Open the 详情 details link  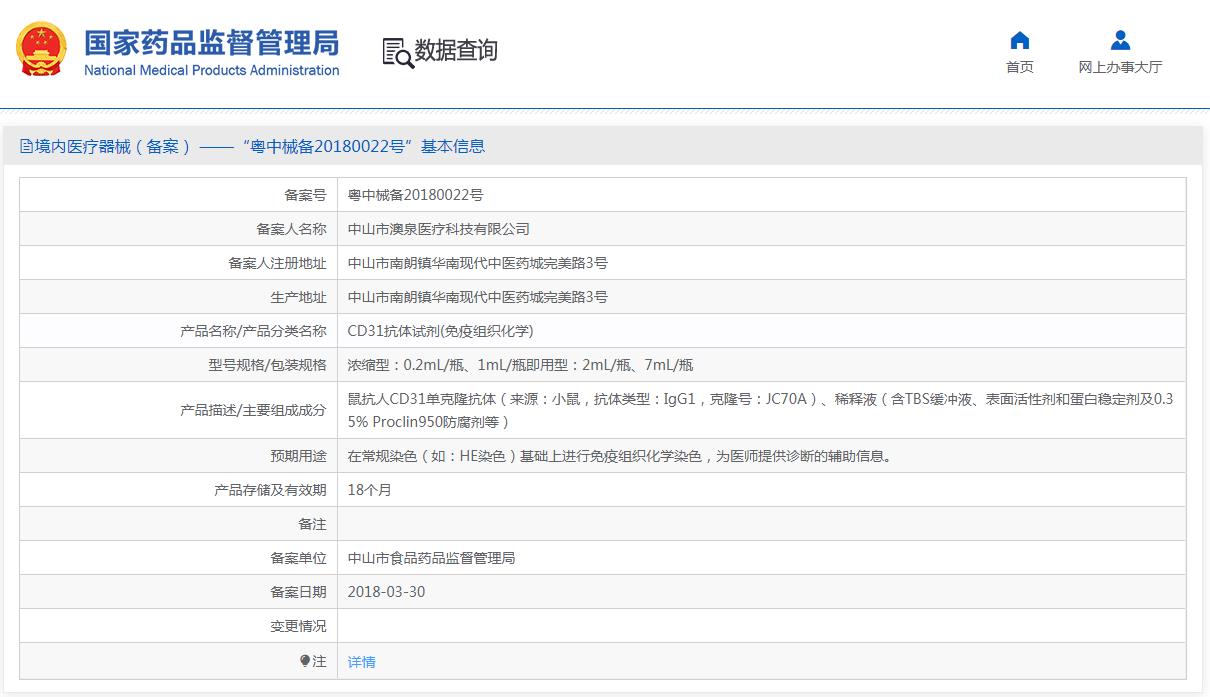click(362, 662)
